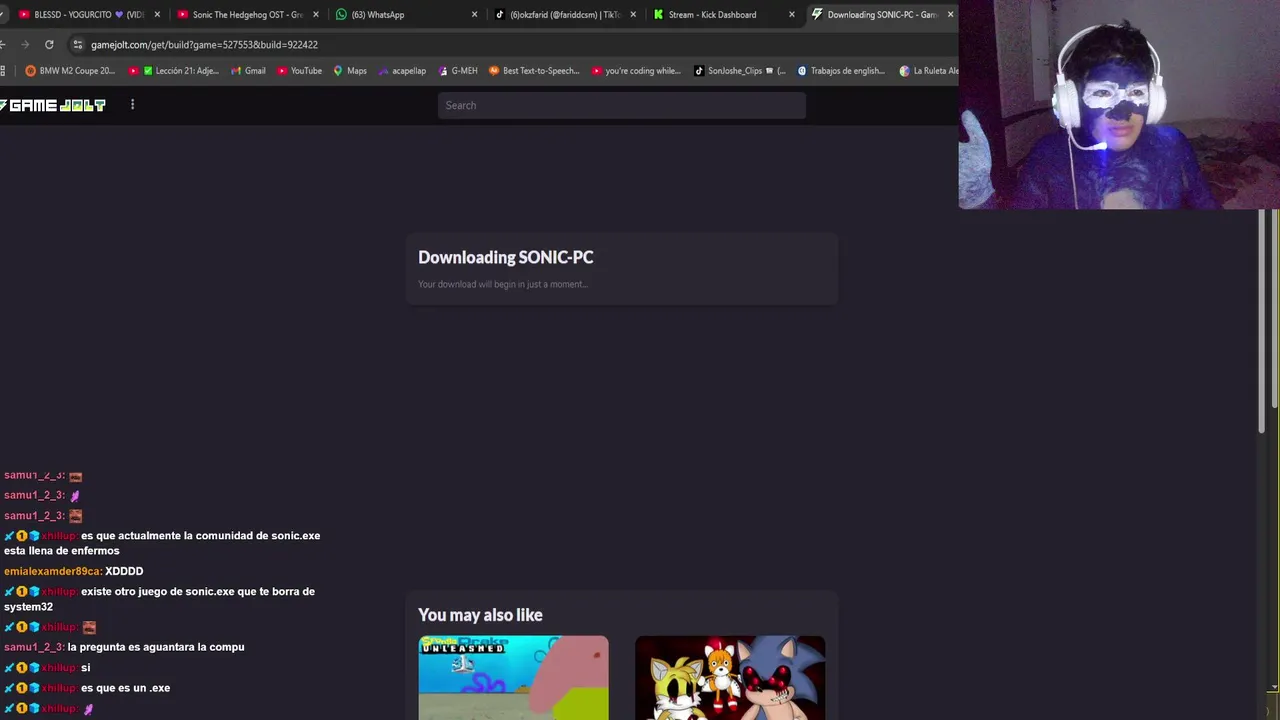Viewport: 1280px width, 720px height.
Task: Click the scroll-down arrow at scrollbar bottom
Action: click(x=1274, y=688)
